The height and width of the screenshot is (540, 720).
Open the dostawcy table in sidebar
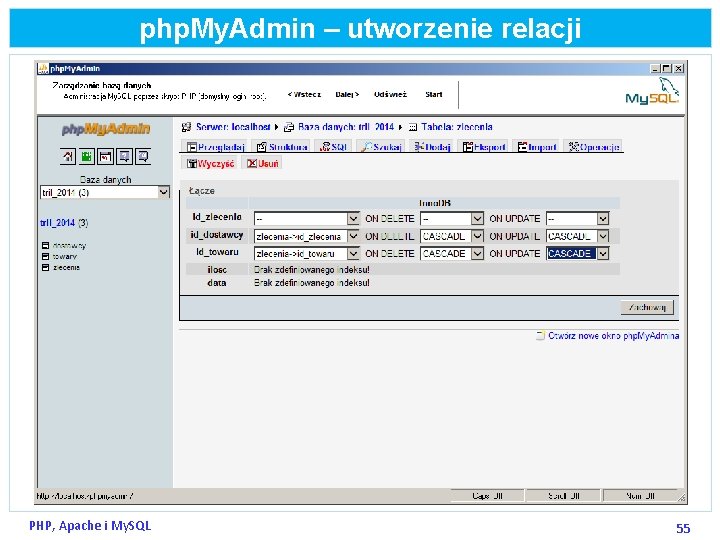pyautogui.click(x=69, y=246)
